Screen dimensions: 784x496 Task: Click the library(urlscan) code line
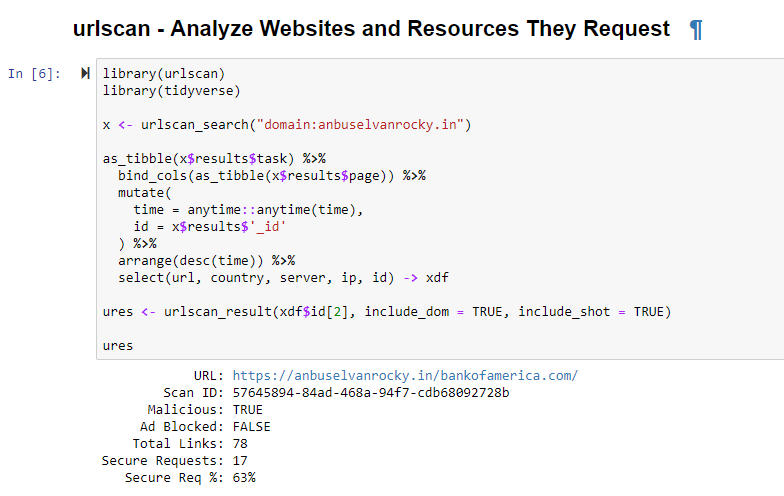[x=164, y=74]
